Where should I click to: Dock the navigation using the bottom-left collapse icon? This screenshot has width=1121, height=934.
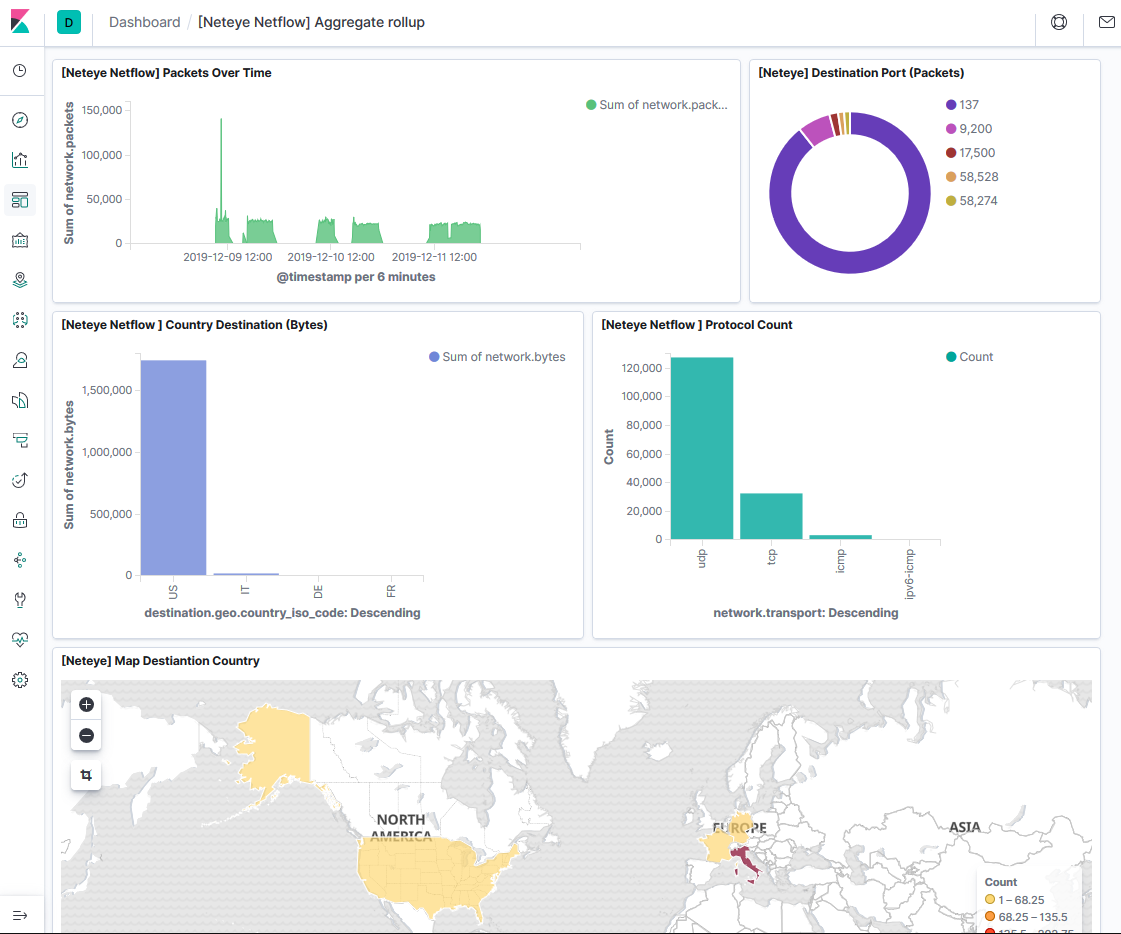click(x=20, y=914)
